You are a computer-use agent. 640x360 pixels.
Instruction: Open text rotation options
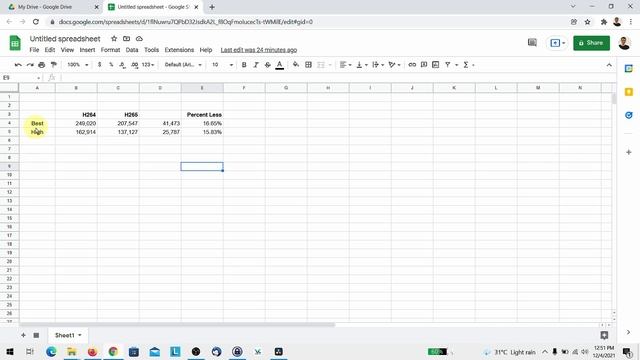tap(394, 65)
